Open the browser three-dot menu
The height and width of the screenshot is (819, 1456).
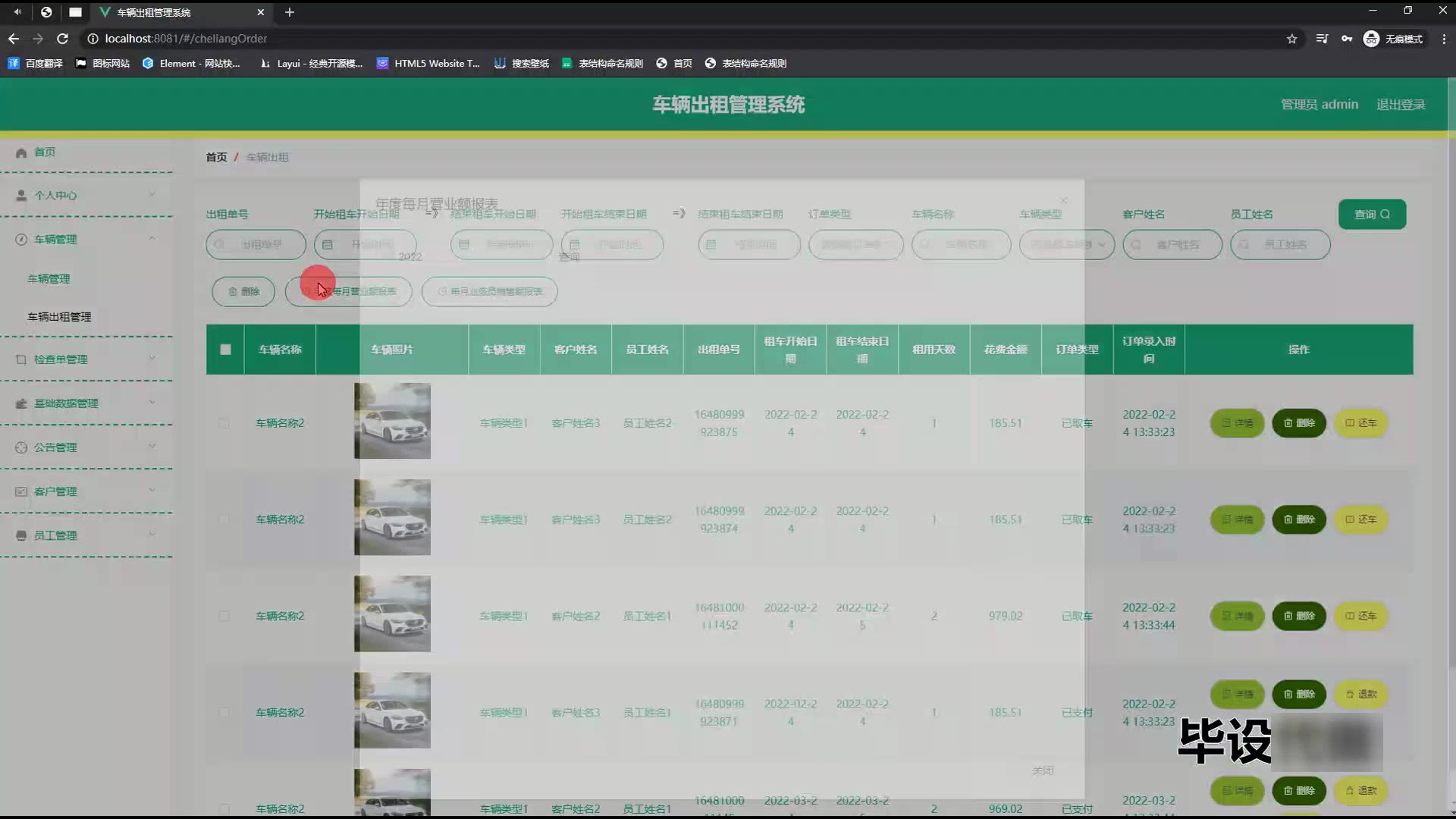tap(1444, 39)
